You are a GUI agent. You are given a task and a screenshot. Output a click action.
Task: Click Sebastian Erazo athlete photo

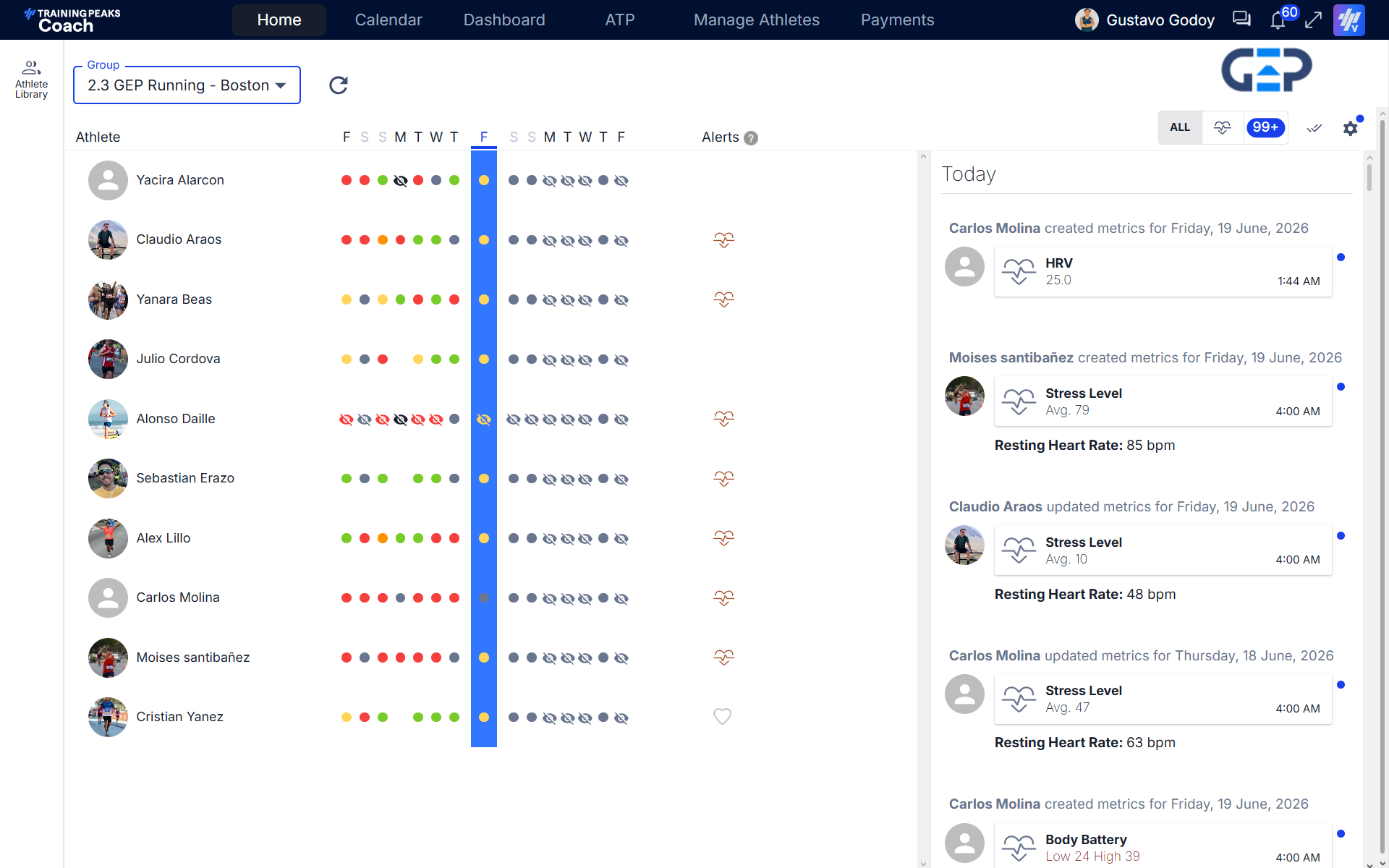(108, 478)
